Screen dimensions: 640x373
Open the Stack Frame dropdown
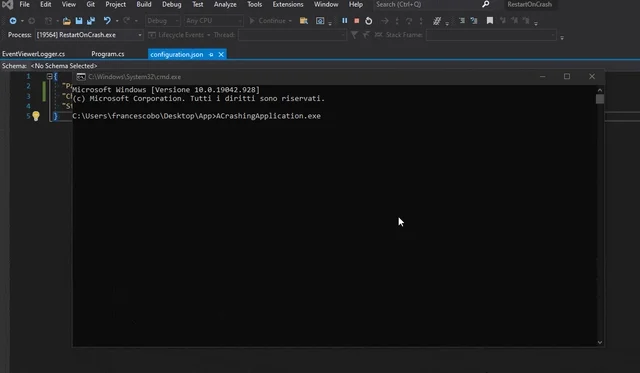[491, 35]
